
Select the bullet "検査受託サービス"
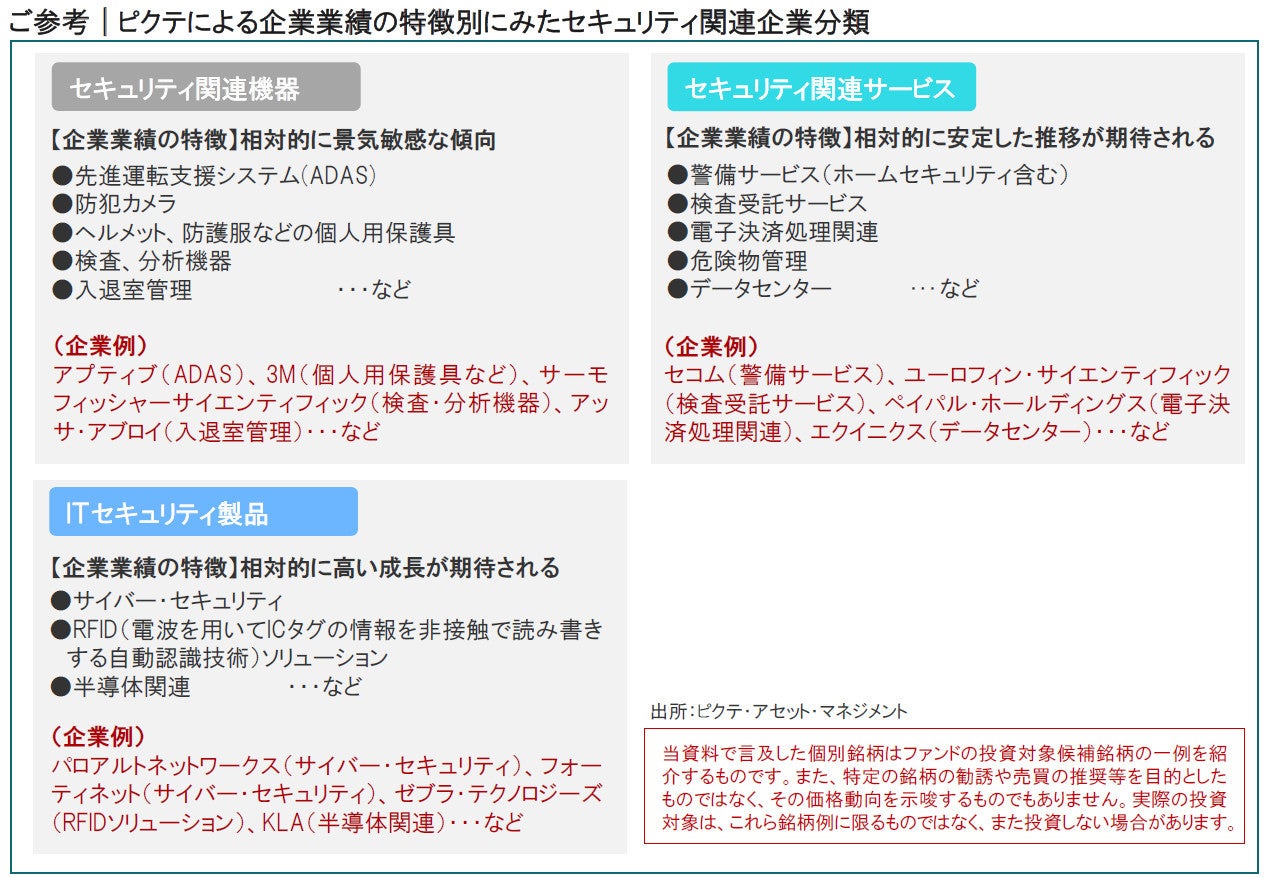tap(768, 203)
